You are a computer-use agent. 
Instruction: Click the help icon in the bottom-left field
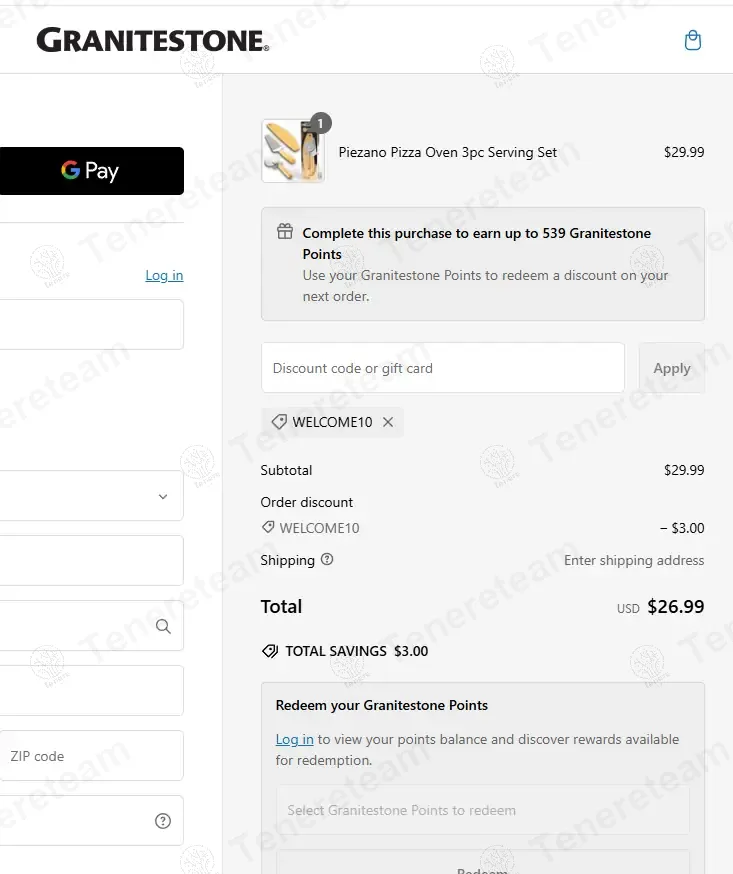tap(163, 821)
